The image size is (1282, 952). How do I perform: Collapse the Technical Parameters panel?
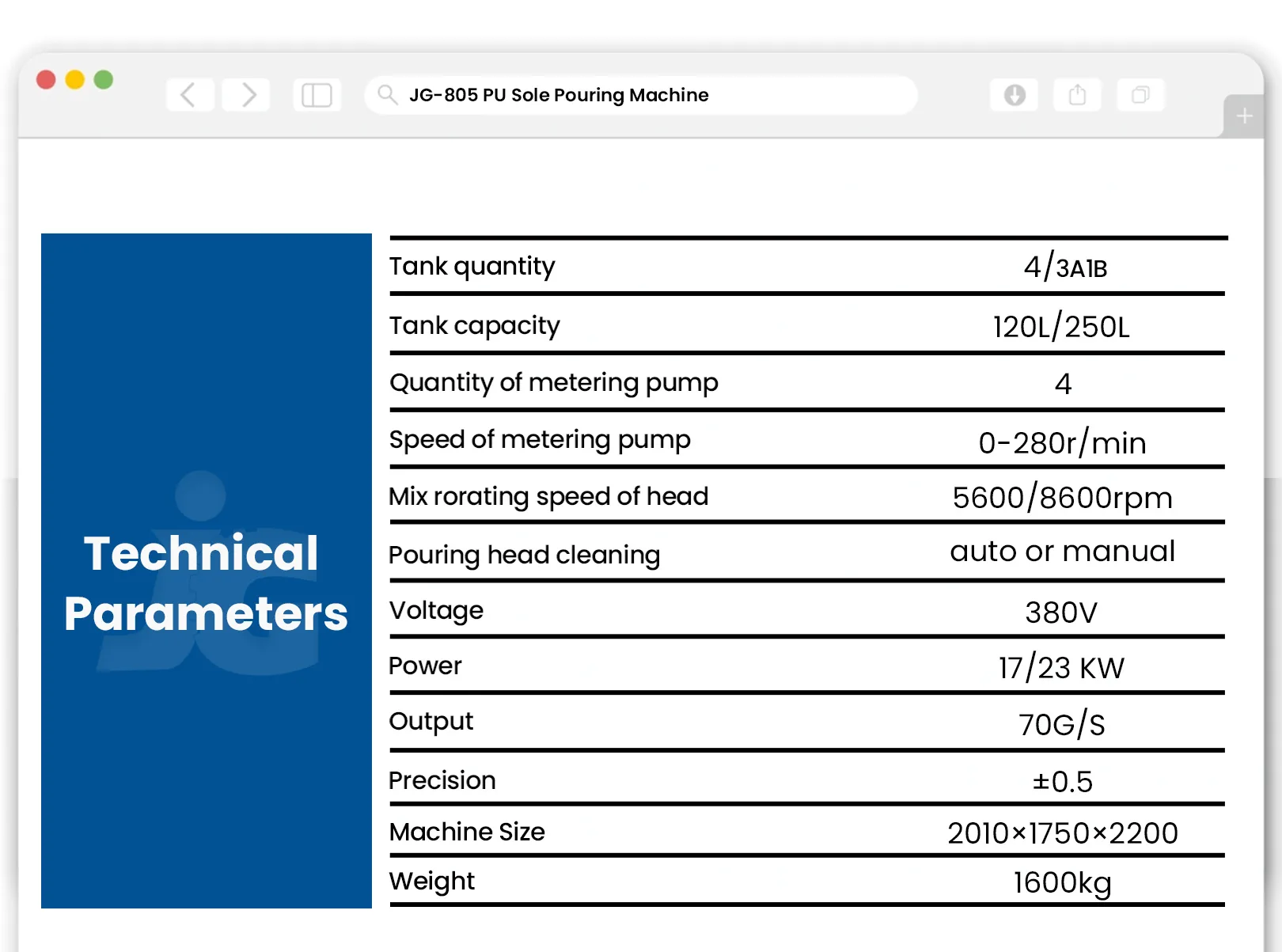[x=206, y=583]
